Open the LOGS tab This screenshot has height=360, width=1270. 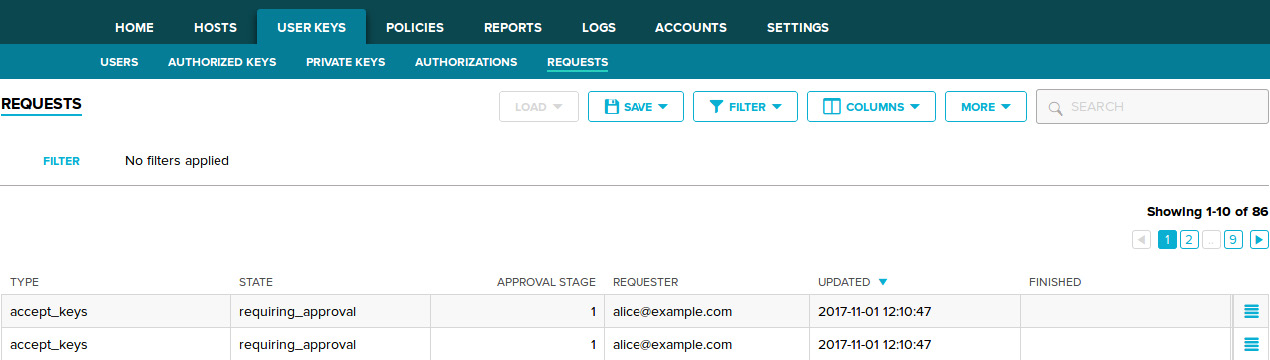point(598,27)
